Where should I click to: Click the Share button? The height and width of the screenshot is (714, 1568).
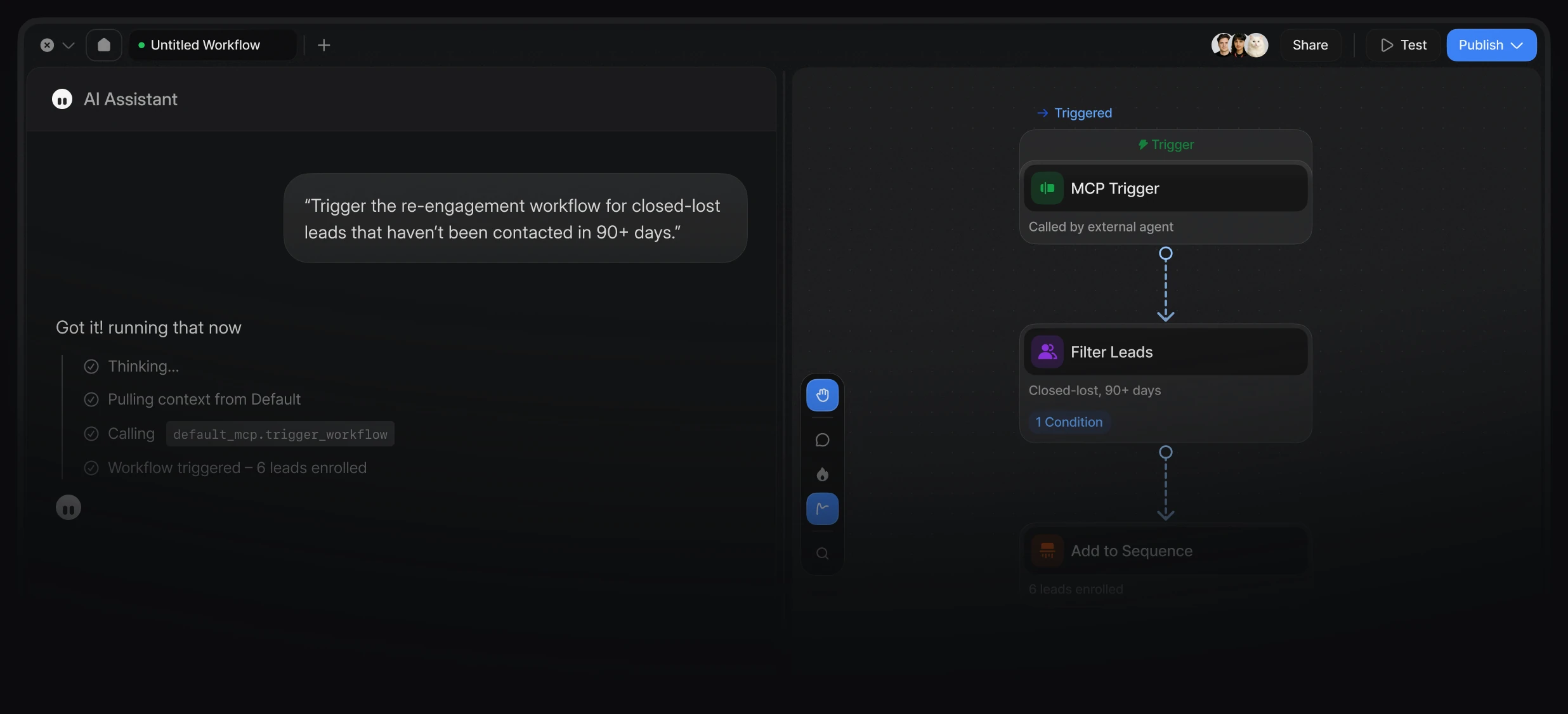[x=1310, y=45]
